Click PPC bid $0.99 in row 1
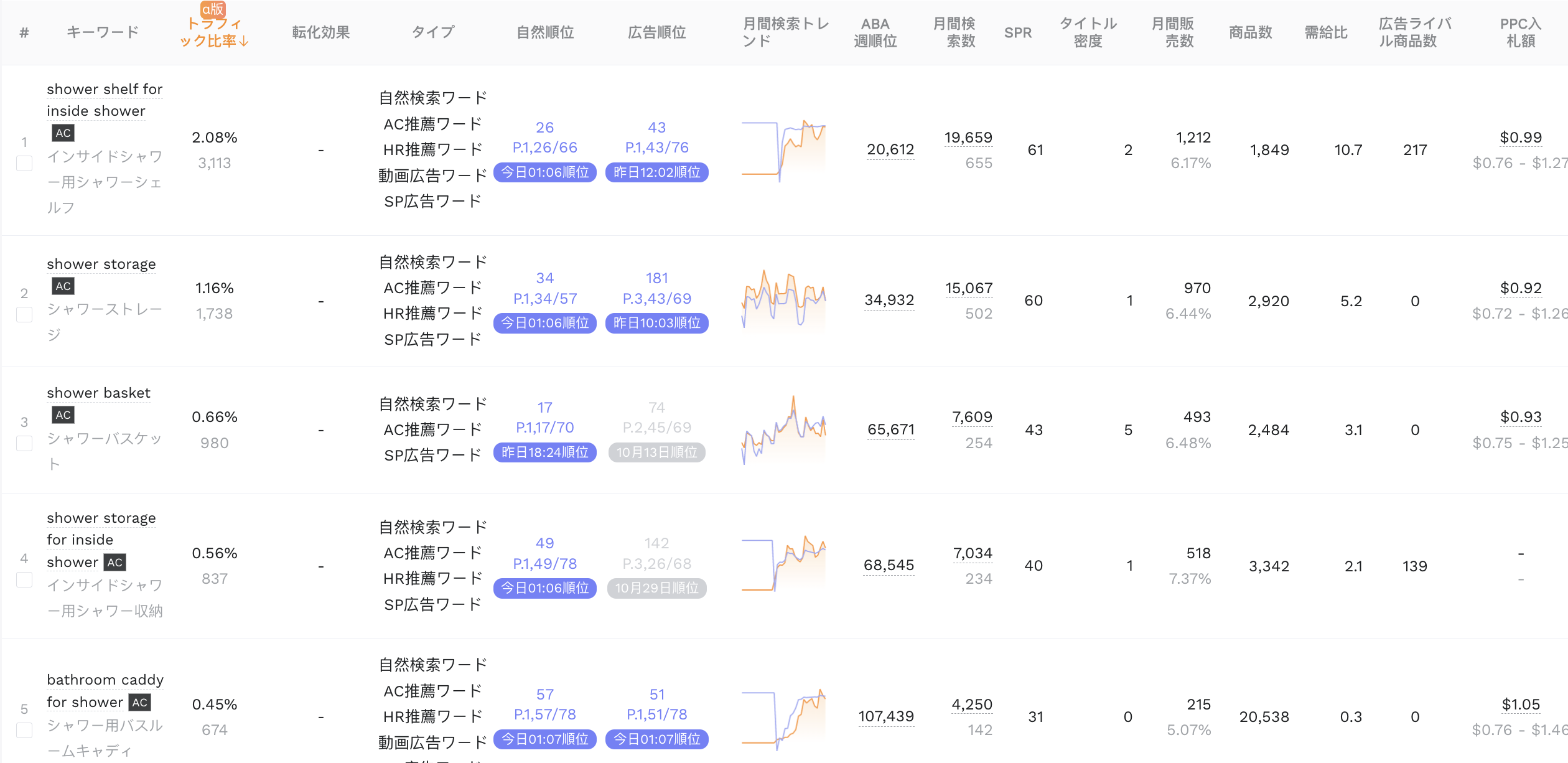 [1521, 138]
